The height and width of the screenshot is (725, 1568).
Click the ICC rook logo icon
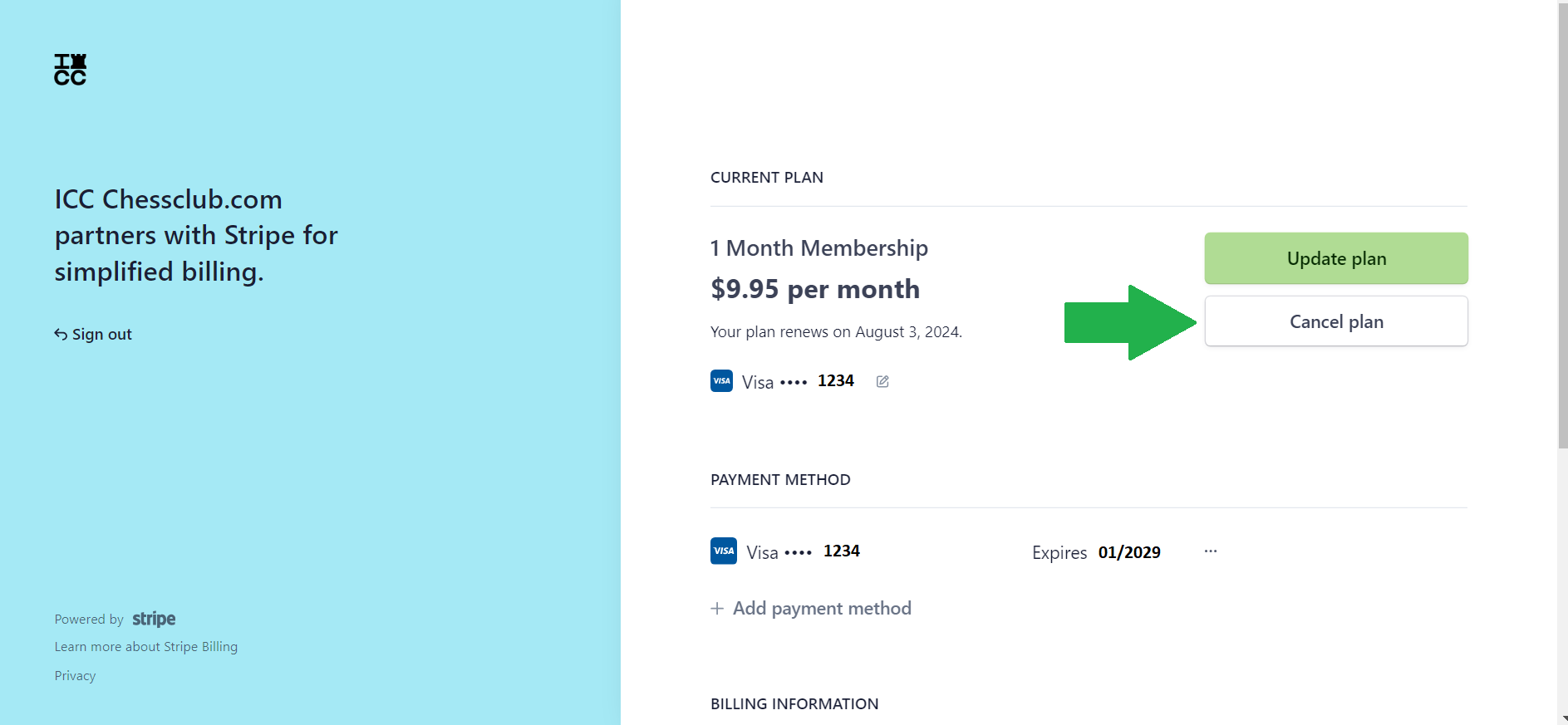click(x=70, y=70)
